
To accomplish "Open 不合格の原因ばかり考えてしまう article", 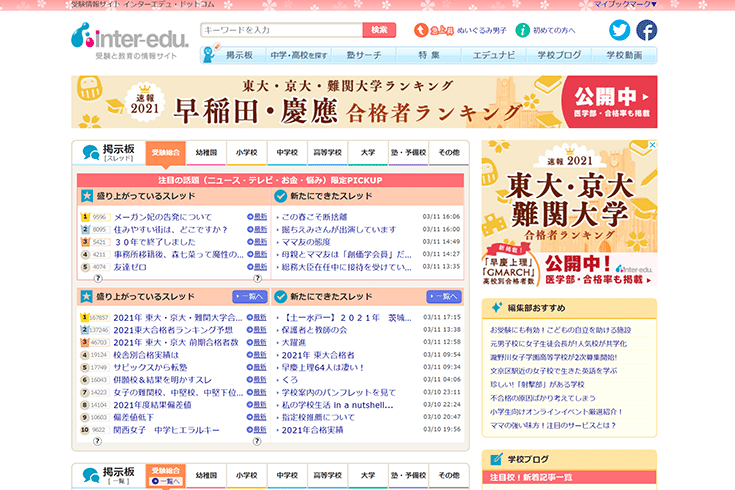I will tap(543, 398).
